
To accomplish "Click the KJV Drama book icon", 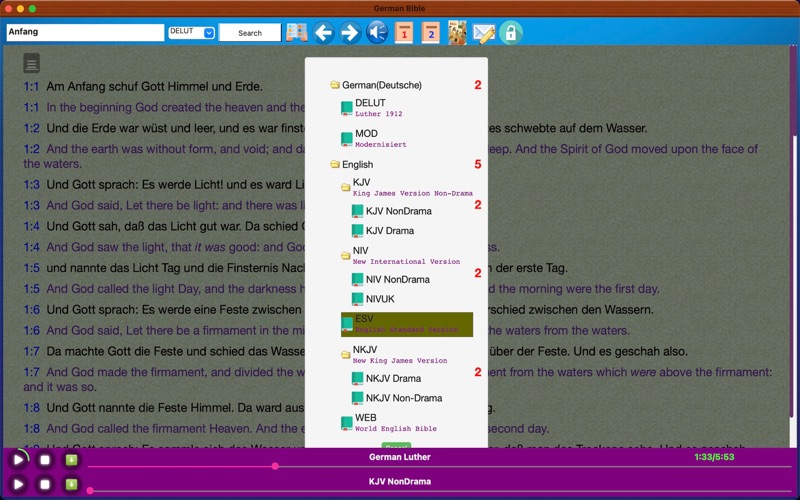I will tap(357, 231).
